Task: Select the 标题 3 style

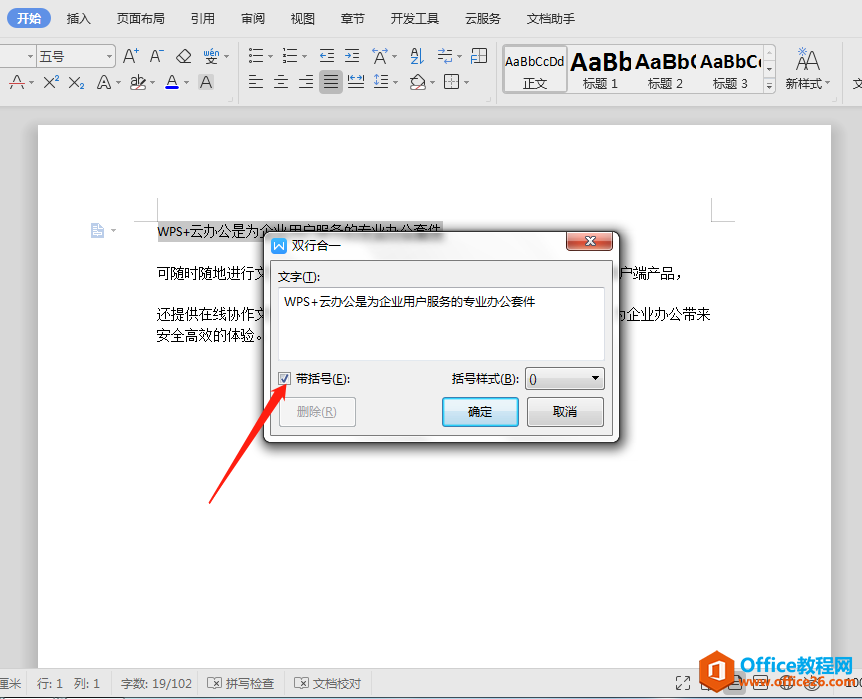Action: tap(730, 69)
